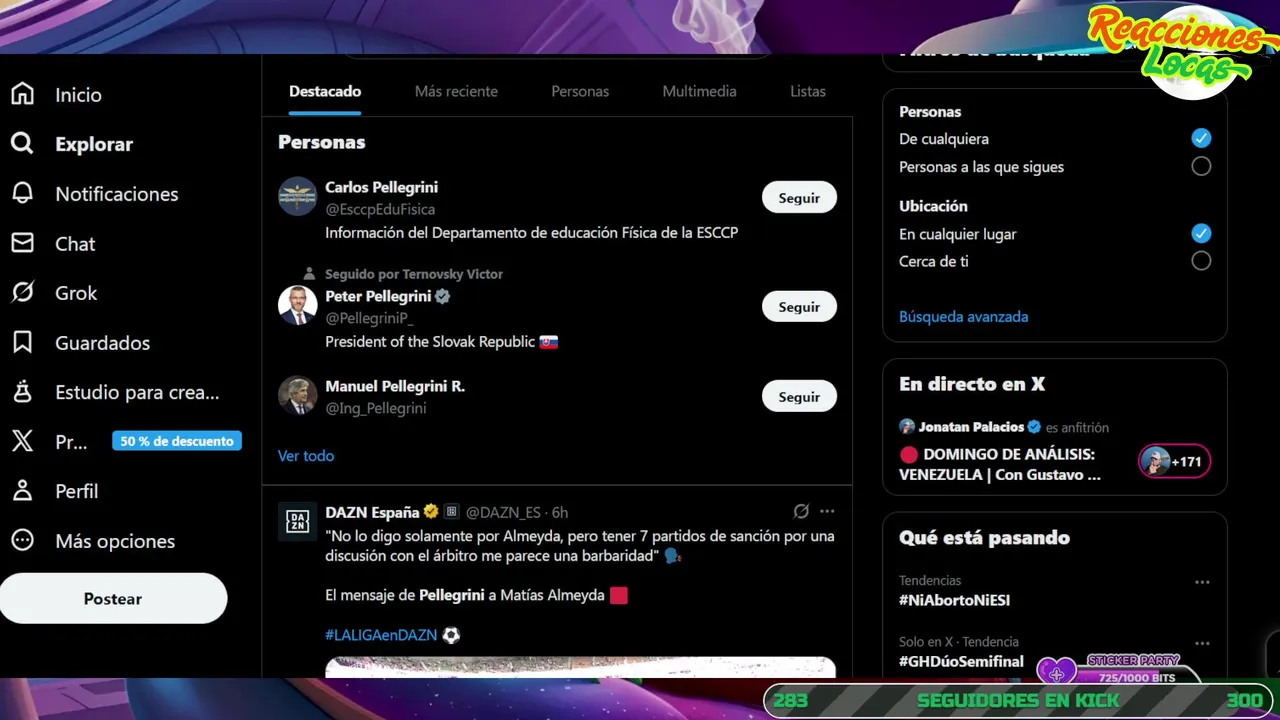Click DAZN España's gold verified badge
The image size is (1280, 720).
[431, 511]
